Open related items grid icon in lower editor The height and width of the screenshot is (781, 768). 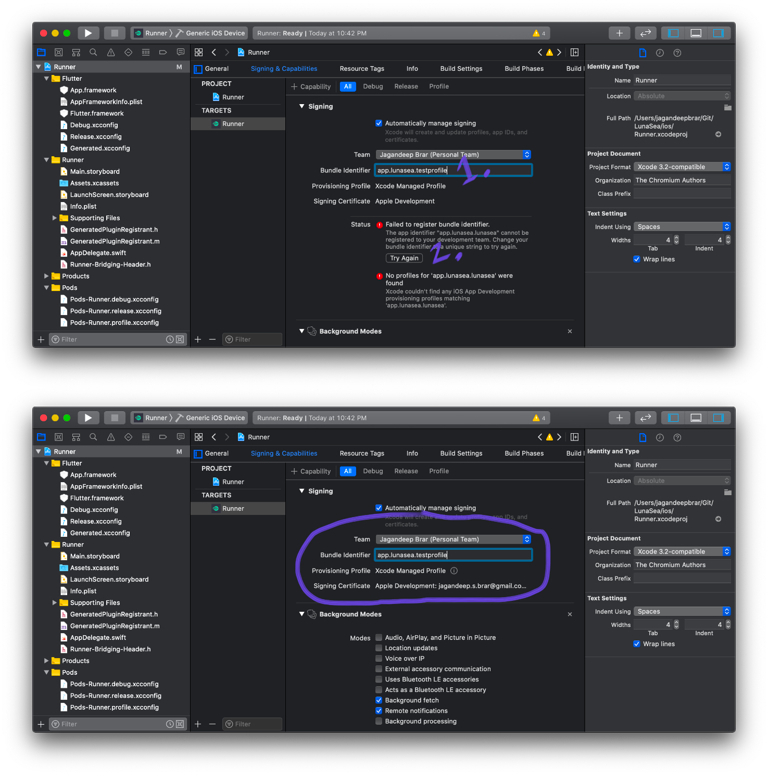[199, 437]
